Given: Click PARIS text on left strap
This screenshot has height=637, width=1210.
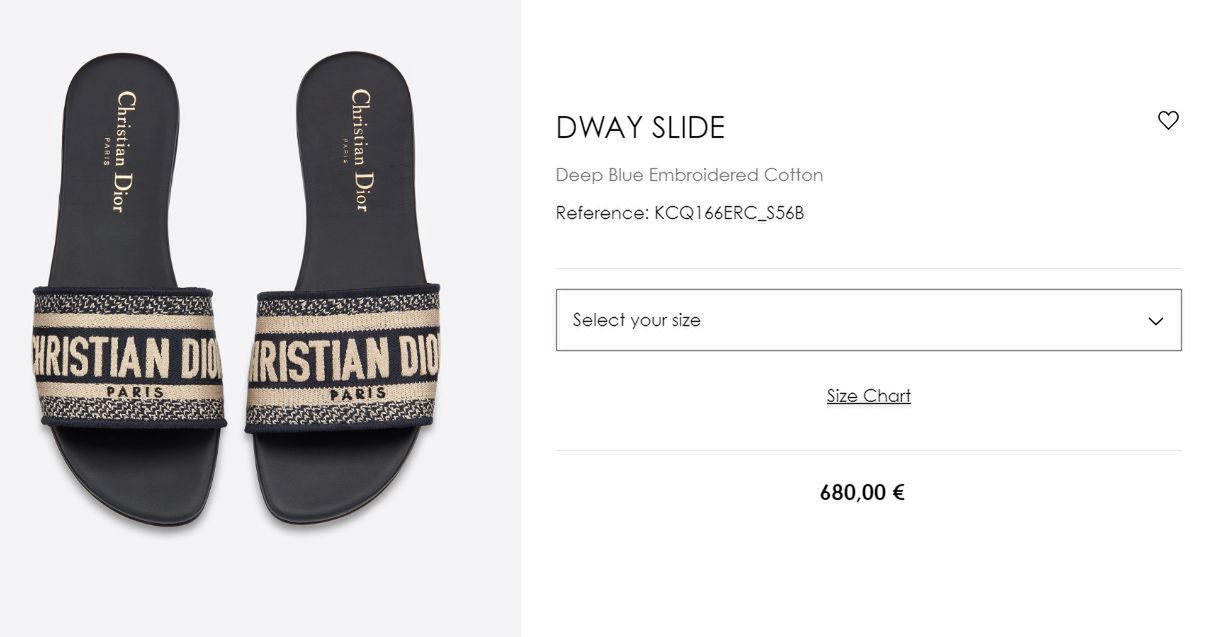Looking at the screenshot, I should [135, 393].
